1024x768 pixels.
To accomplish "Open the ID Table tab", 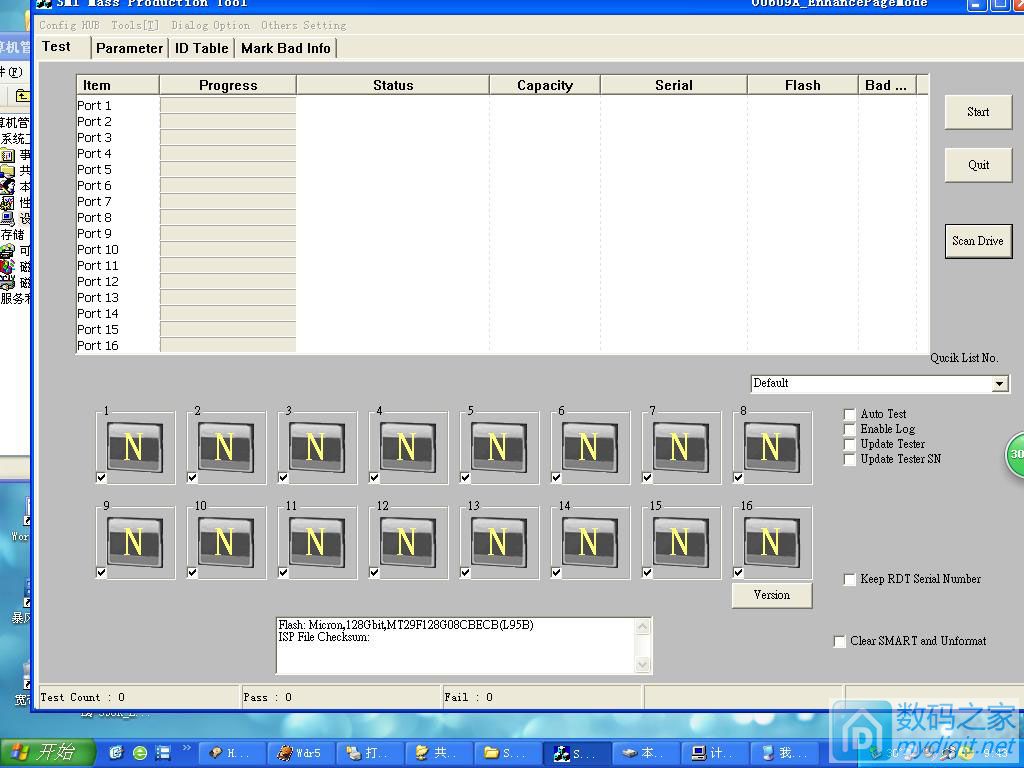I will [x=201, y=48].
